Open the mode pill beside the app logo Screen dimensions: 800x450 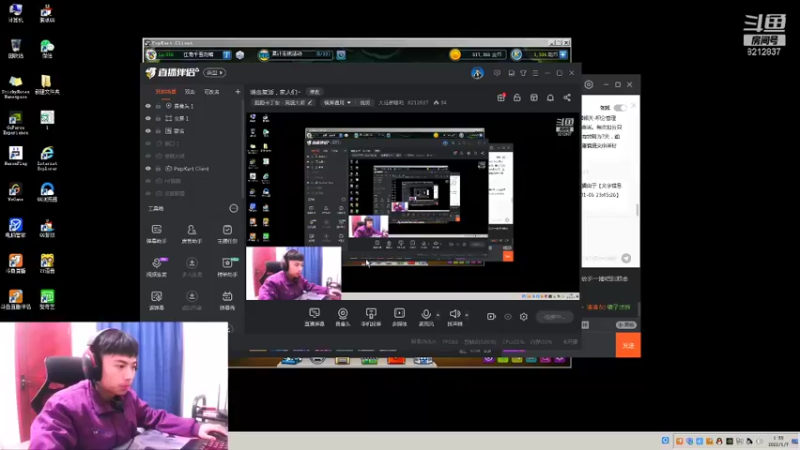(x=214, y=72)
